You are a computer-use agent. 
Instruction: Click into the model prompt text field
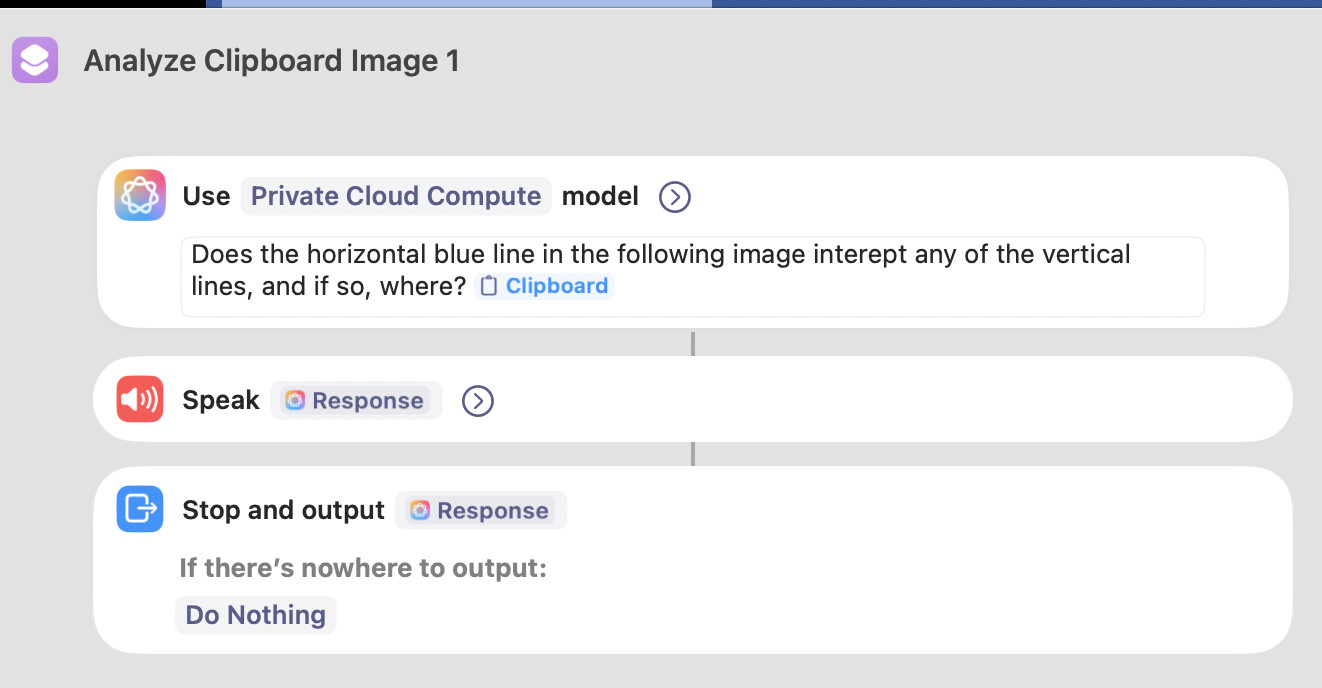click(692, 277)
